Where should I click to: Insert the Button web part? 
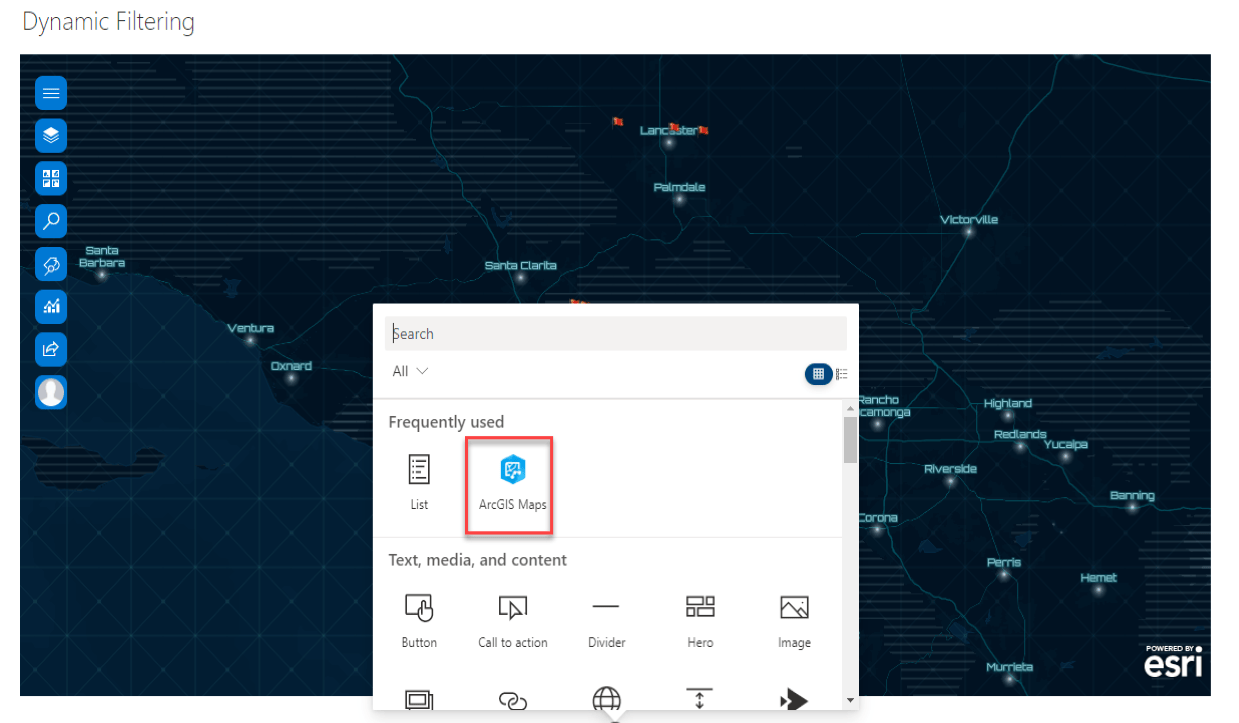pos(419,620)
